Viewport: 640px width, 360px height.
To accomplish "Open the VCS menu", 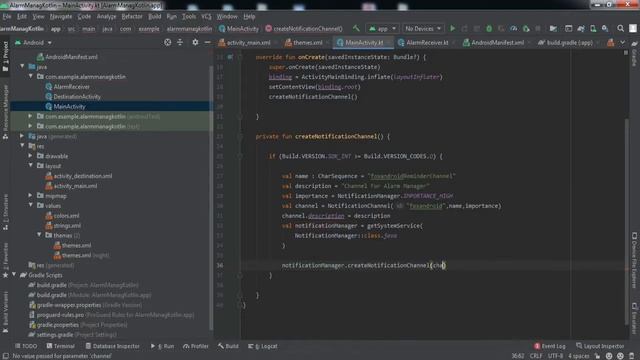I will click(206, 16).
